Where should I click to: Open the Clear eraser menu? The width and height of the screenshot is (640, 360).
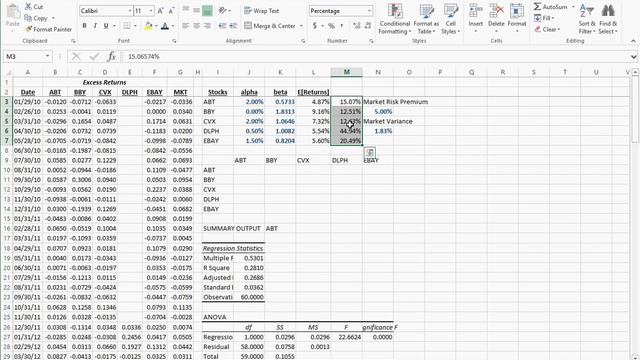[x=547, y=29]
